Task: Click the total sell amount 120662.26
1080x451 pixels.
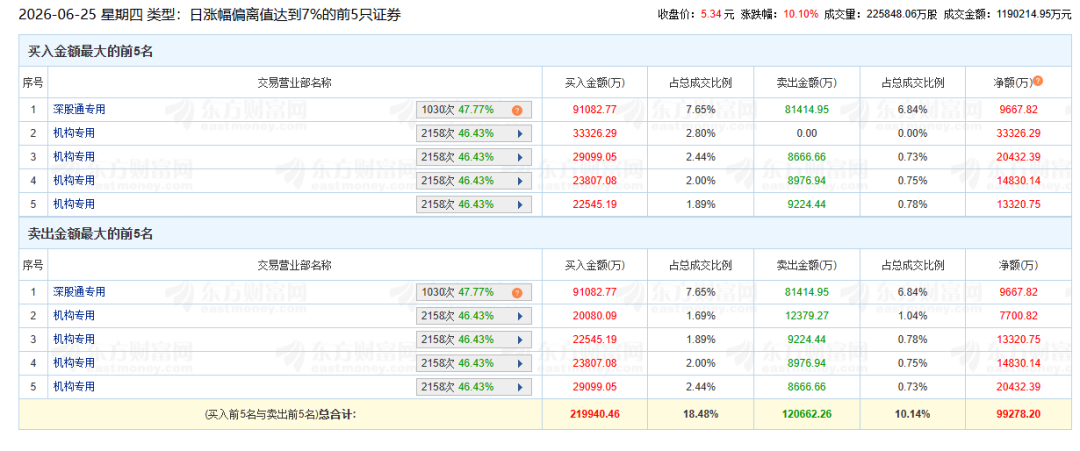Action: 807,415
